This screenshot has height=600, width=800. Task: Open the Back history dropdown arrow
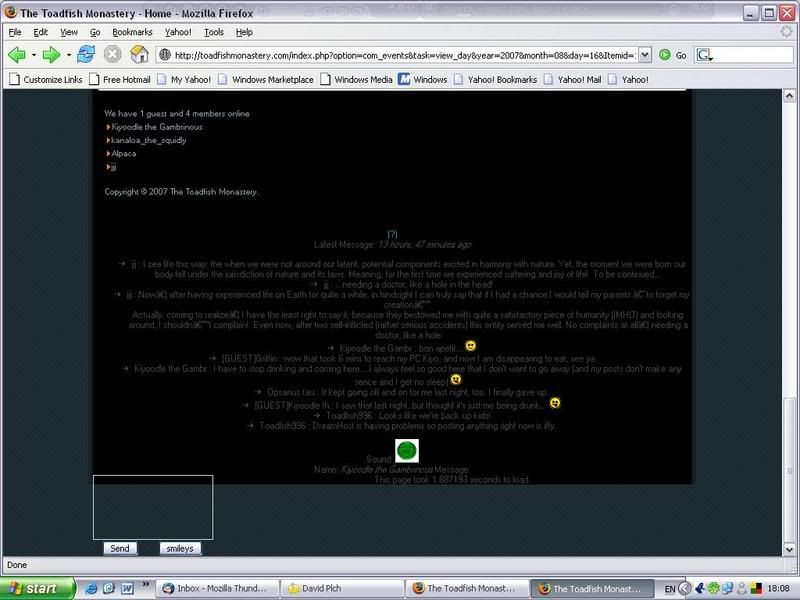(x=34, y=55)
